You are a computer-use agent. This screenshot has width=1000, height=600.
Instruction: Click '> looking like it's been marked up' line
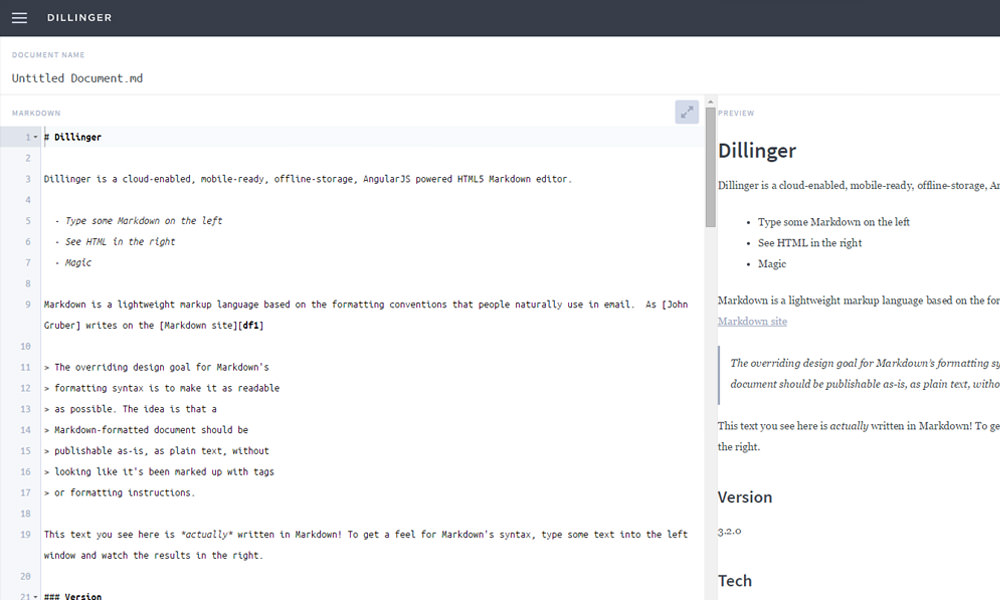click(x=159, y=472)
